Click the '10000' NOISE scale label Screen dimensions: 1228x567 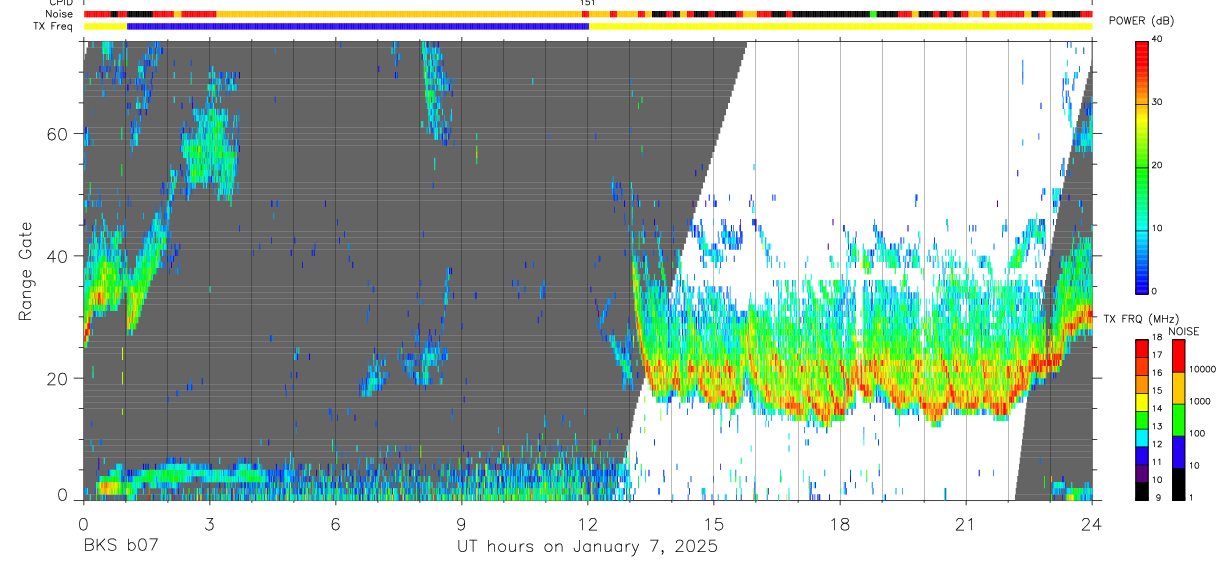(1203, 369)
